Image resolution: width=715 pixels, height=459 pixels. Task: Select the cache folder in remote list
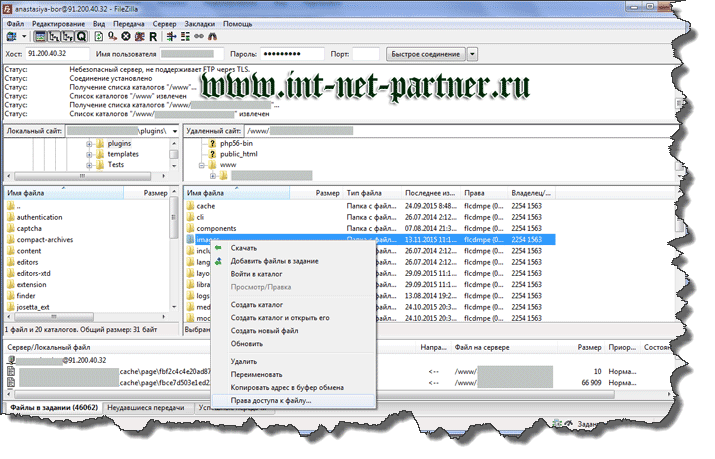point(206,206)
